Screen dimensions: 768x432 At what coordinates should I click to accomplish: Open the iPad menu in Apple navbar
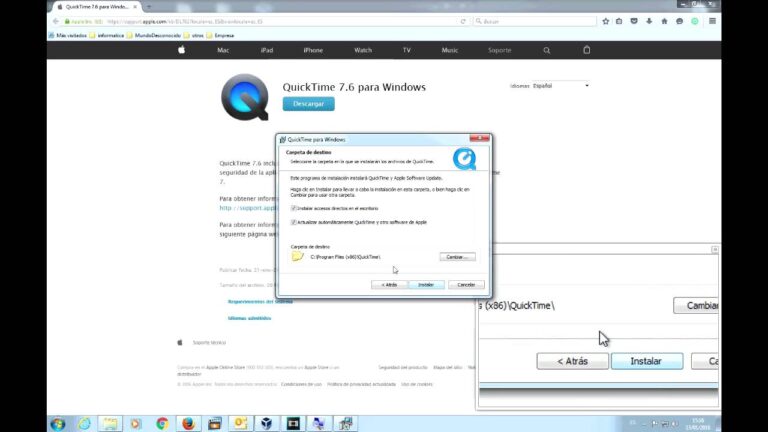click(x=267, y=50)
